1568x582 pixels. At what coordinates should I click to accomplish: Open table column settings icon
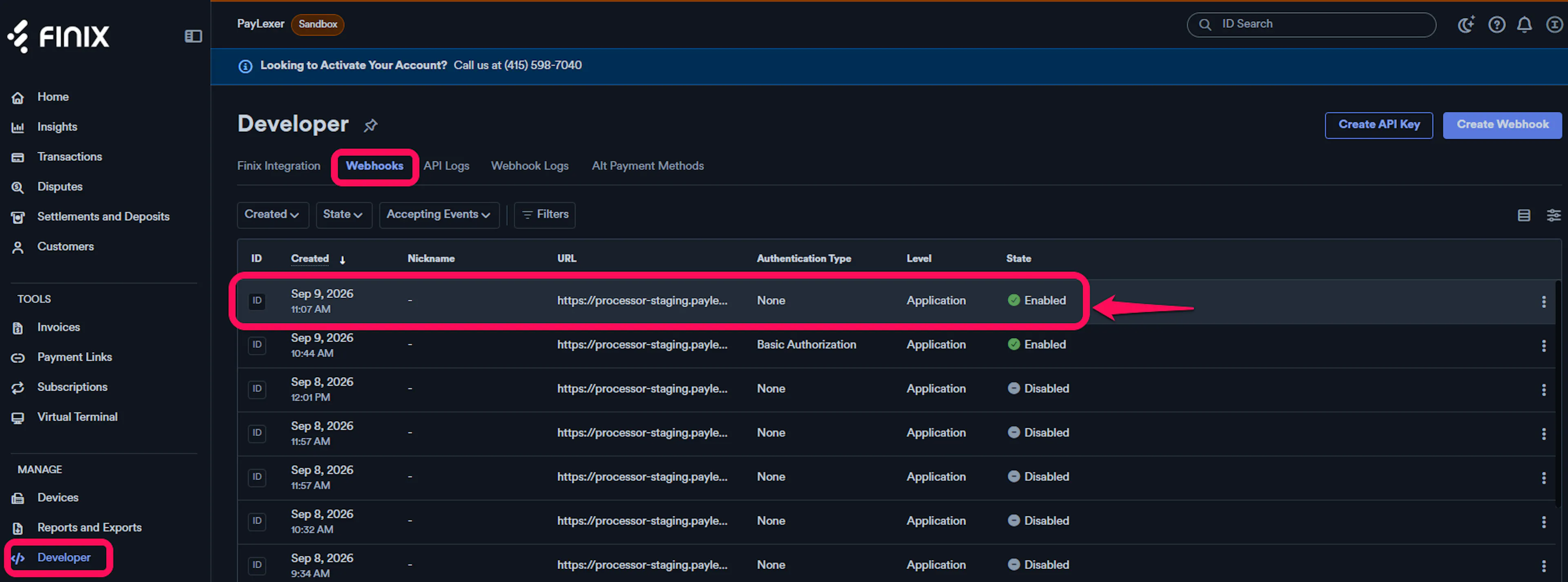pos(1553,215)
